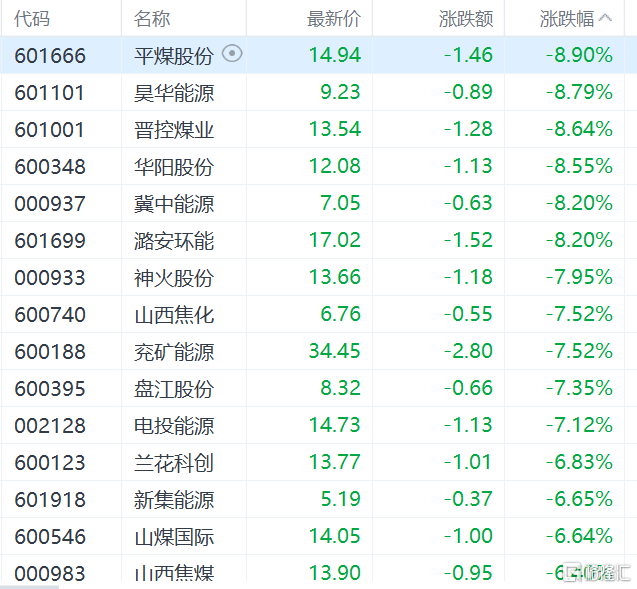Open stock 盘江股份

pos(174,388)
